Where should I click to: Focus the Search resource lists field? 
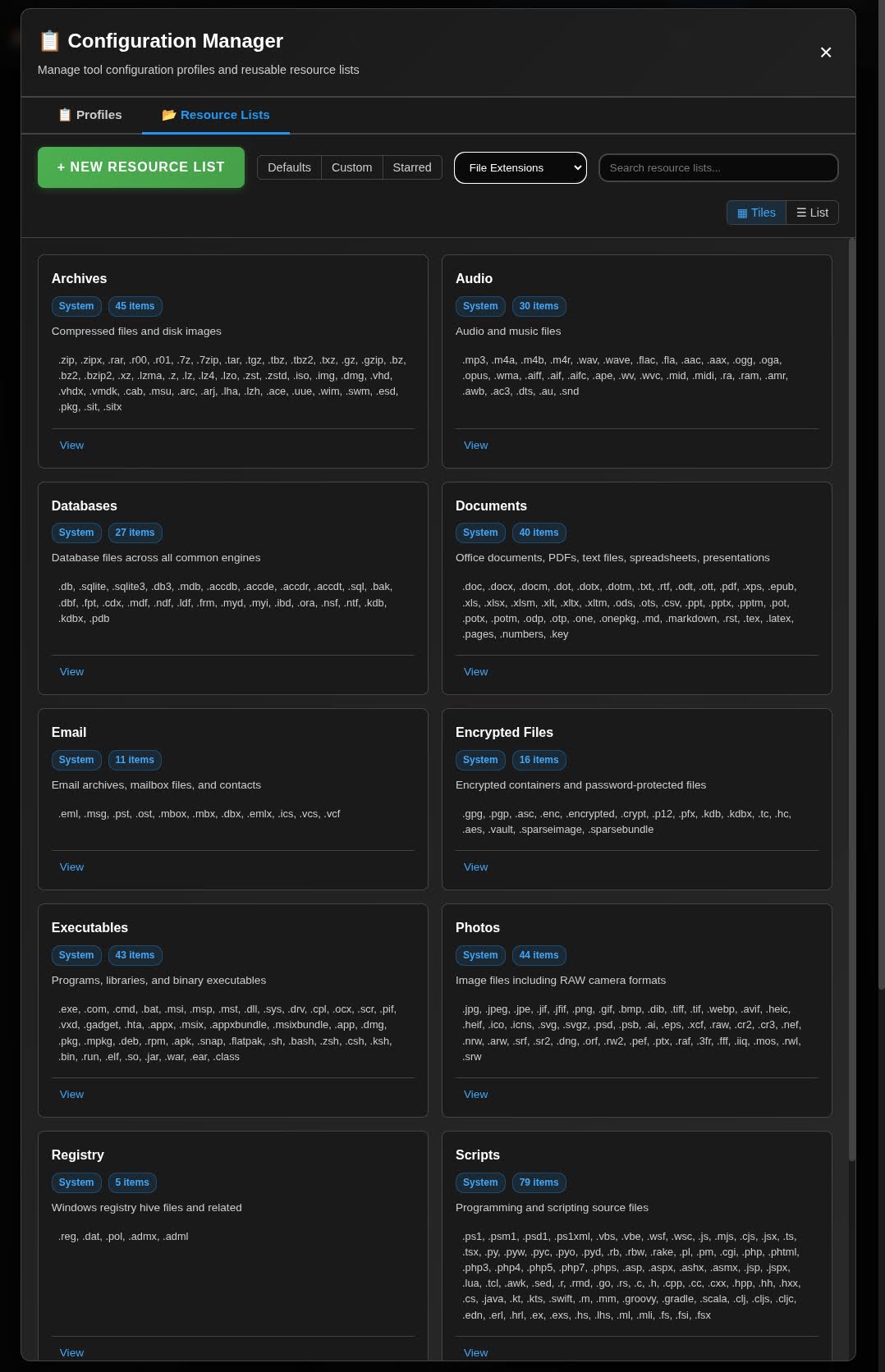(x=718, y=167)
